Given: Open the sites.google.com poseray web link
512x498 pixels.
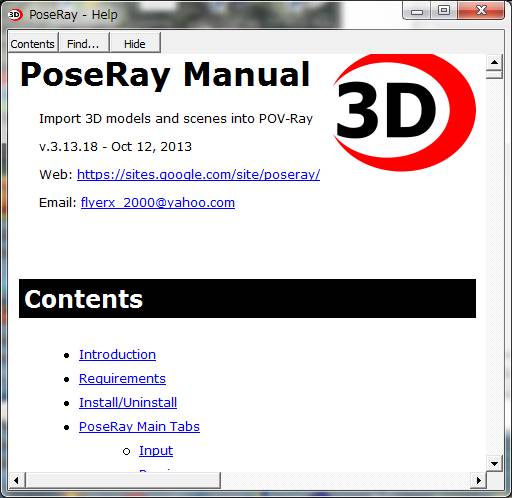Looking at the screenshot, I should [198, 174].
